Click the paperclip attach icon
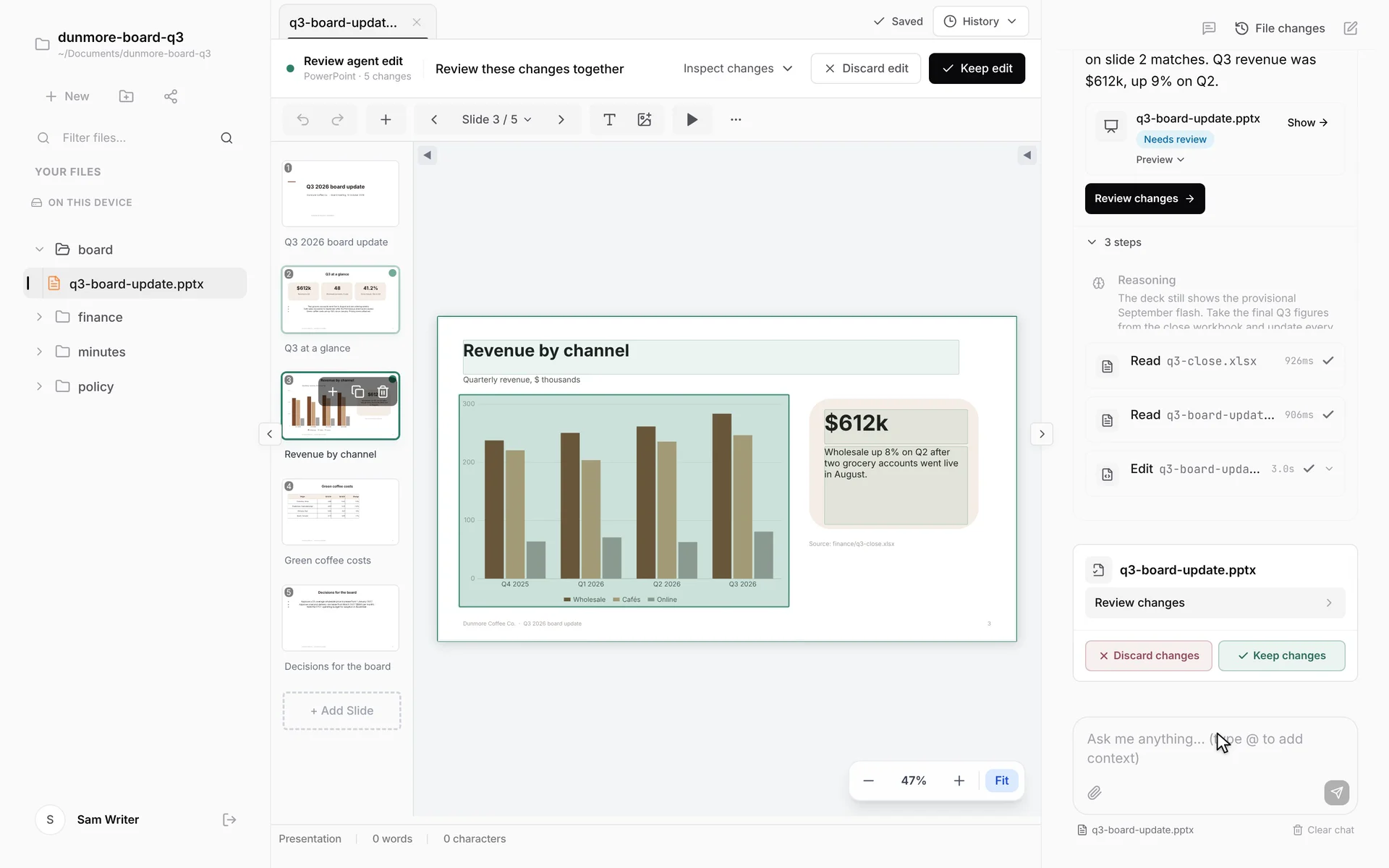This screenshot has height=868, width=1389. pos(1095,793)
